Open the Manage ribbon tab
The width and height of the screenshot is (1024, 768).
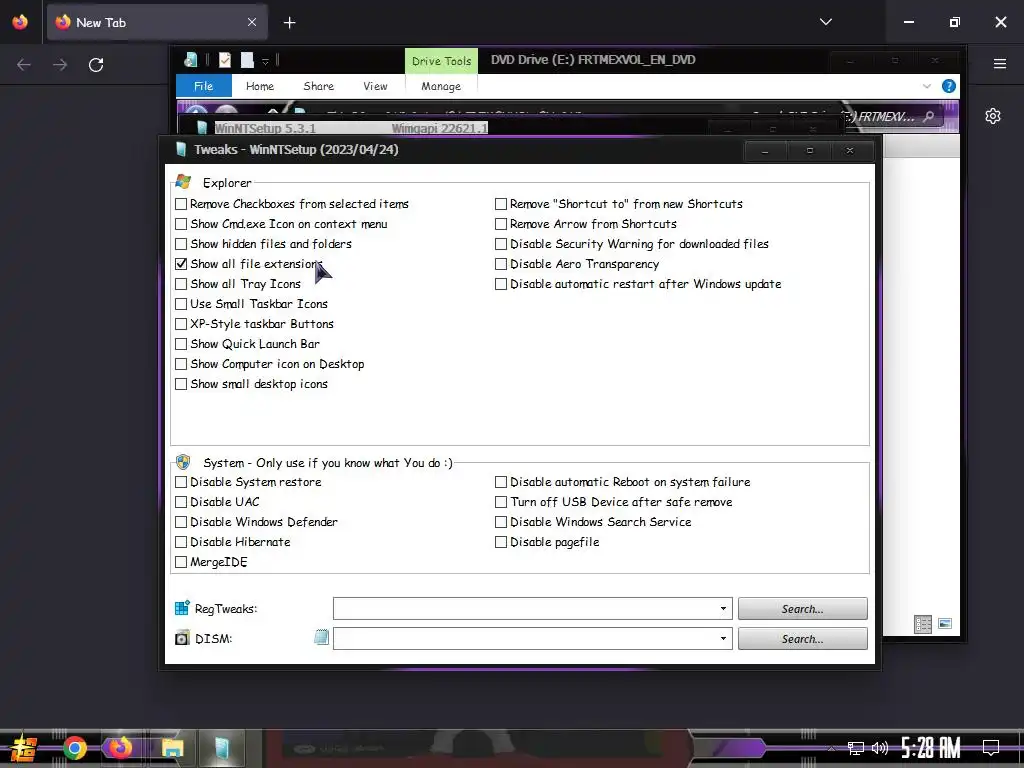(441, 86)
